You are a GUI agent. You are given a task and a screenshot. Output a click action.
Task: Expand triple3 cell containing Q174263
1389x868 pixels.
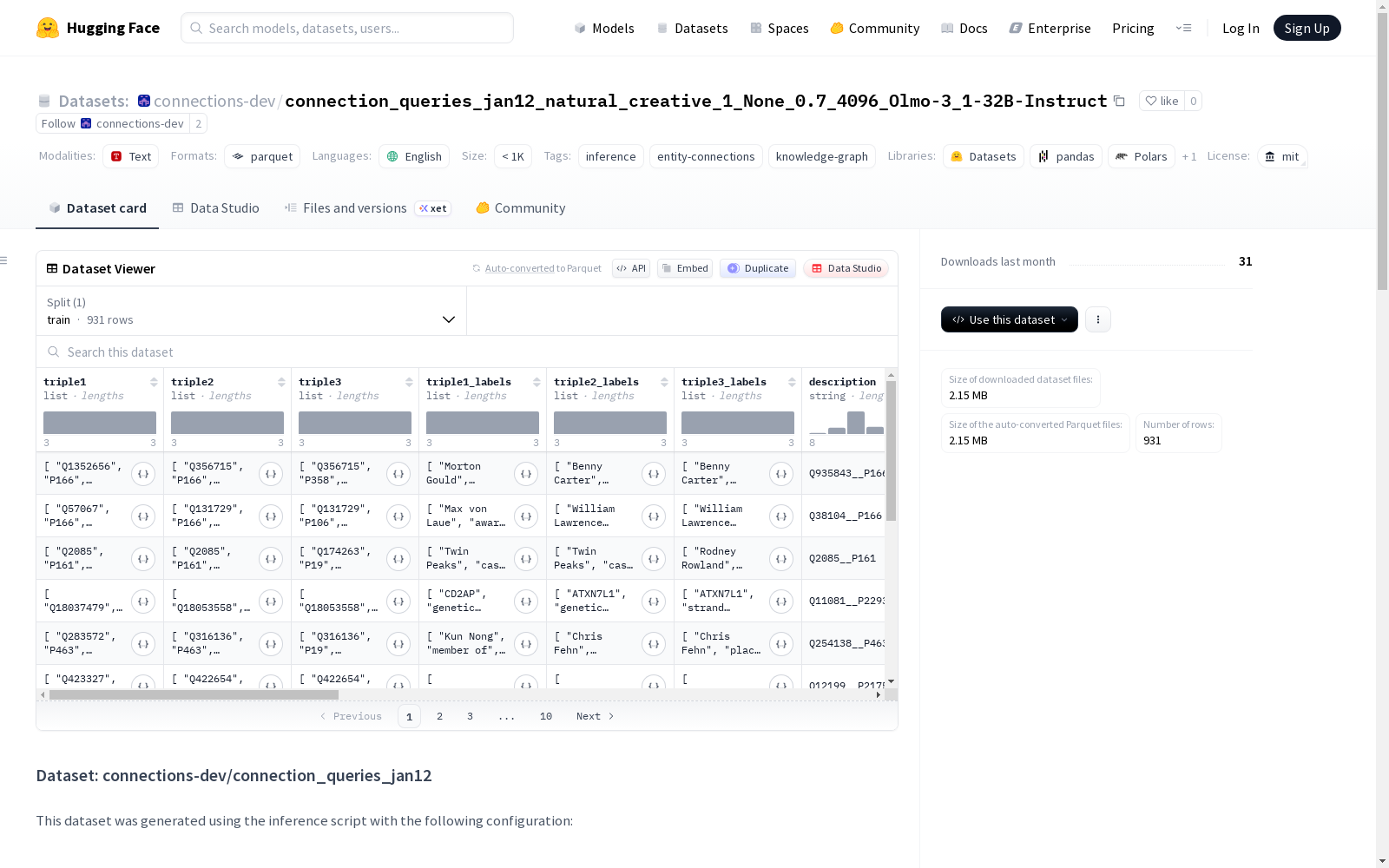(x=398, y=559)
